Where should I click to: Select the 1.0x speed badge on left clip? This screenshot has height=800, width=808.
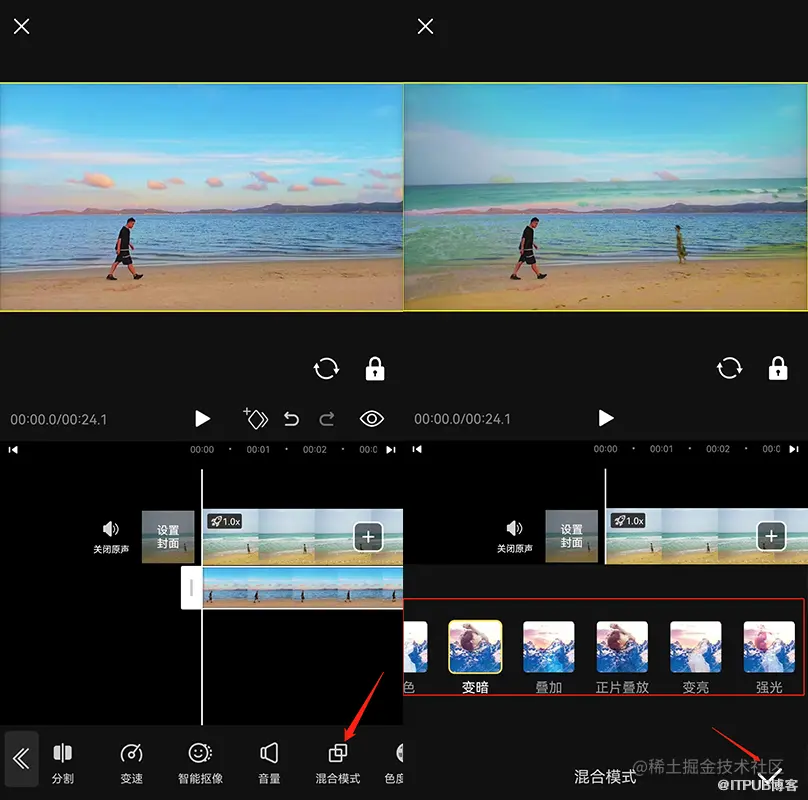(x=225, y=522)
